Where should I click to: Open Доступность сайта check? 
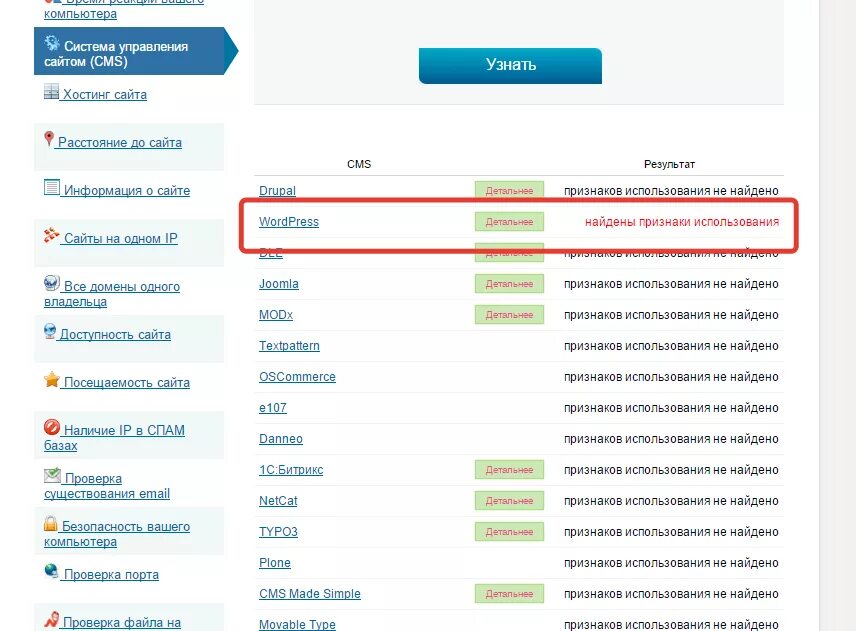(115, 335)
